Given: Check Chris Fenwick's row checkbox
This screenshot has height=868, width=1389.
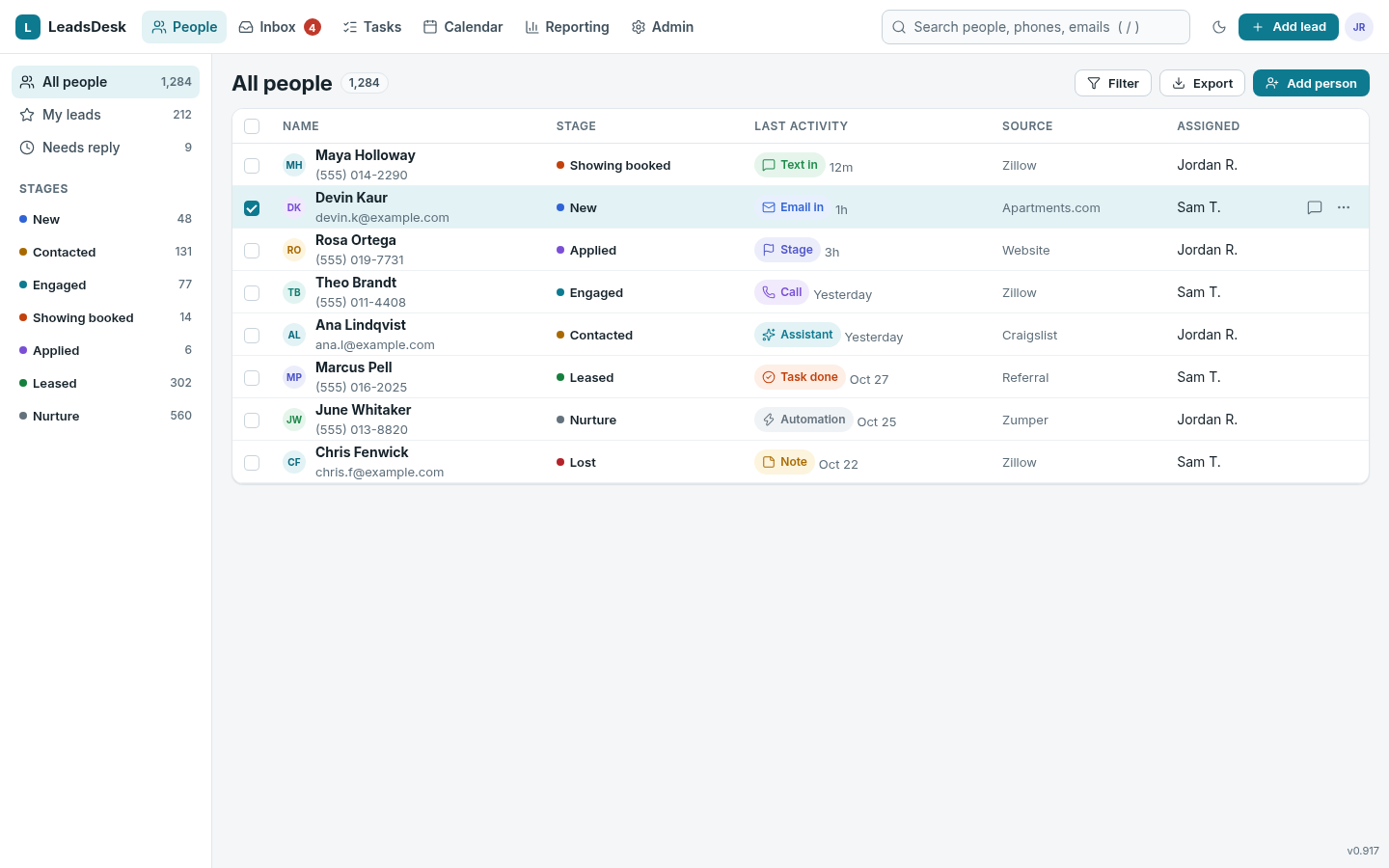Looking at the screenshot, I should (x=252, y=462).
